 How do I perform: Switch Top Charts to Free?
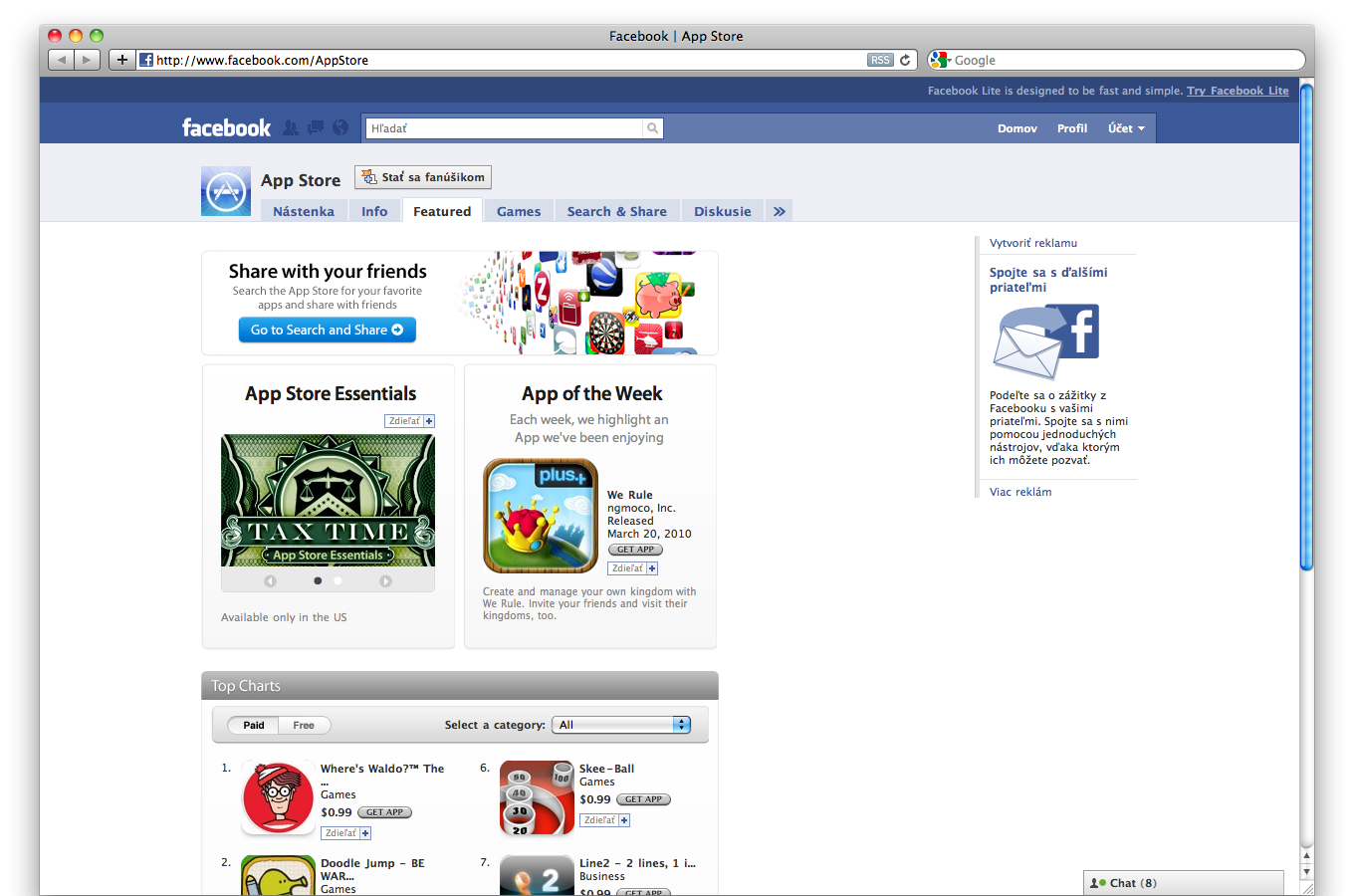pyautogui.click(x=304, y=725)
